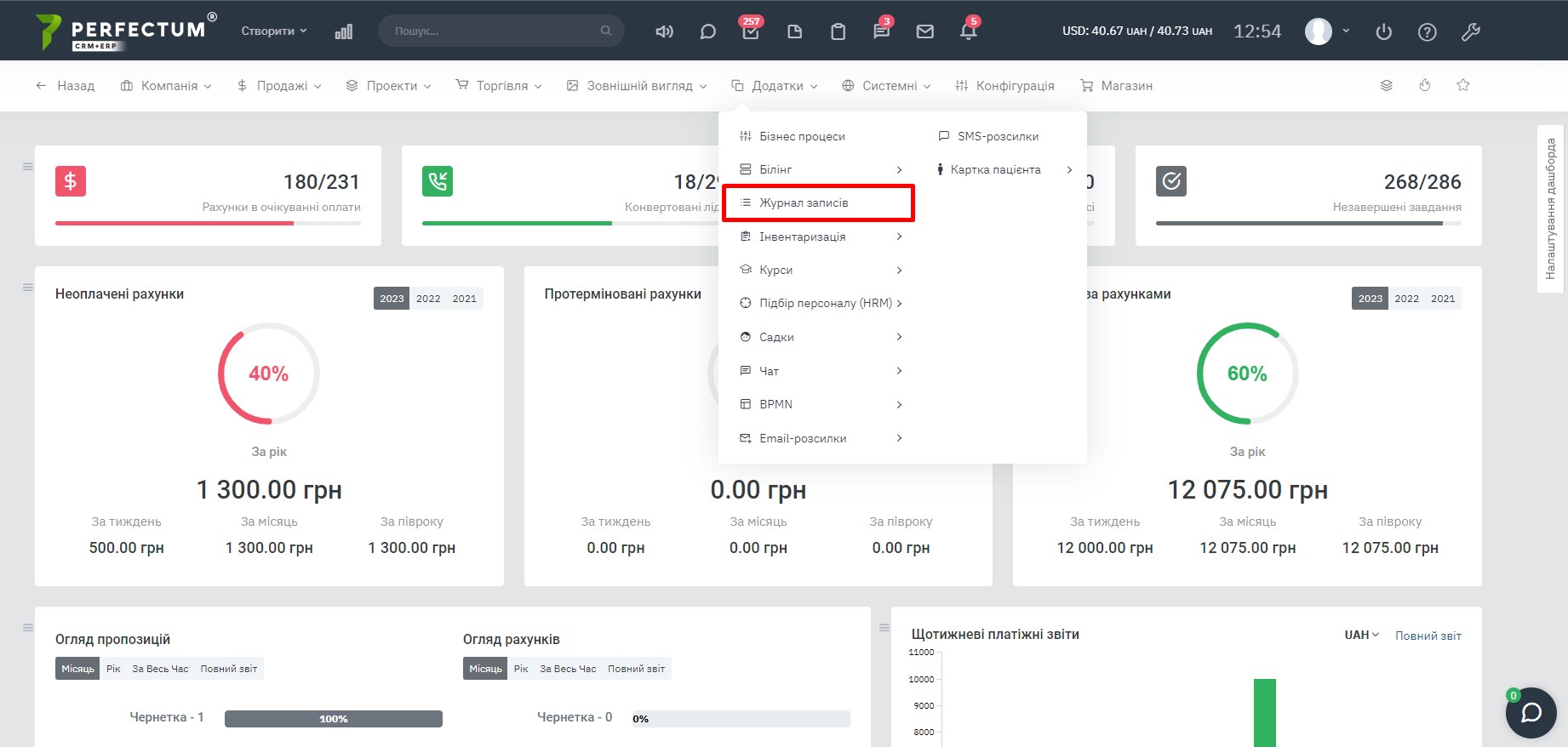Viewport: 1568px width, 747px height.
Task: Open the wrench settings icon
Action: tap(1470, 31)
